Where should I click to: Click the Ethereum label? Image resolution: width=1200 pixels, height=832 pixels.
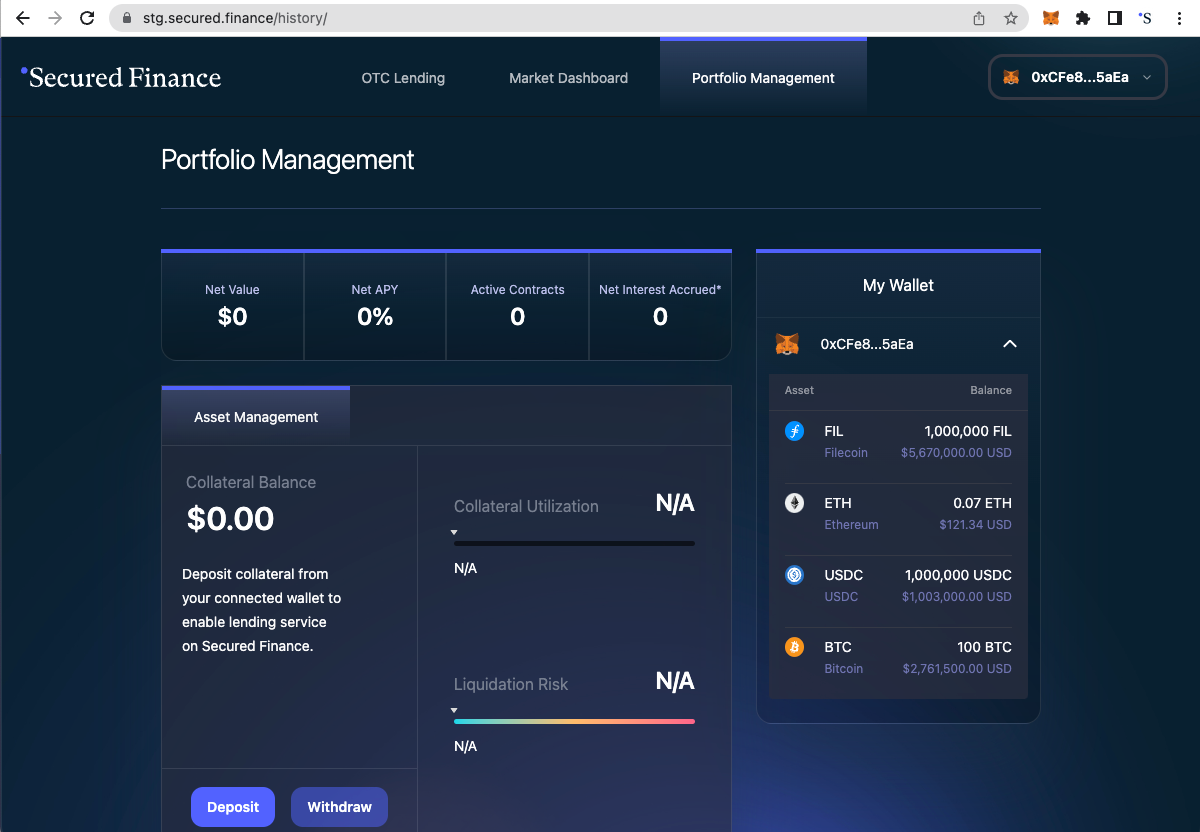coord(851,525)
